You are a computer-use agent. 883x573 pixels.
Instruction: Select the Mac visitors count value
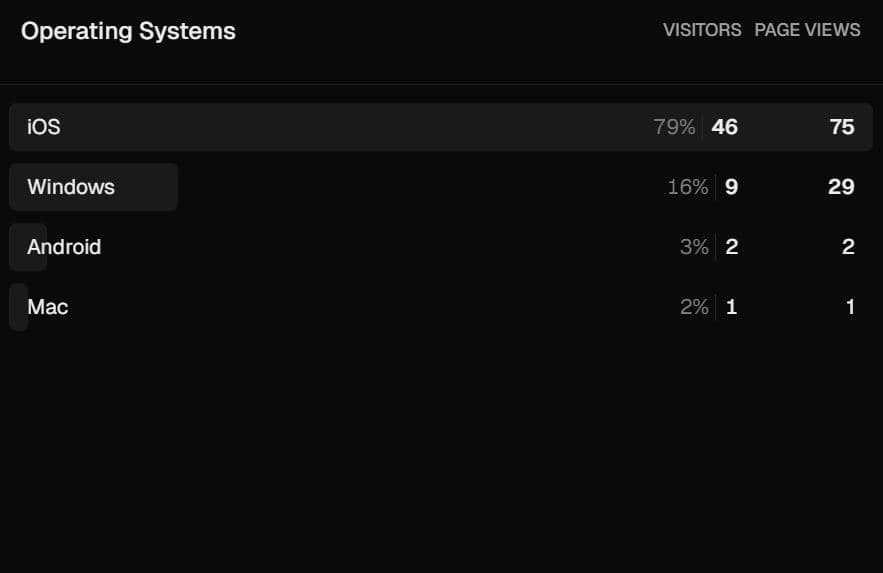(x=731, y=307)
